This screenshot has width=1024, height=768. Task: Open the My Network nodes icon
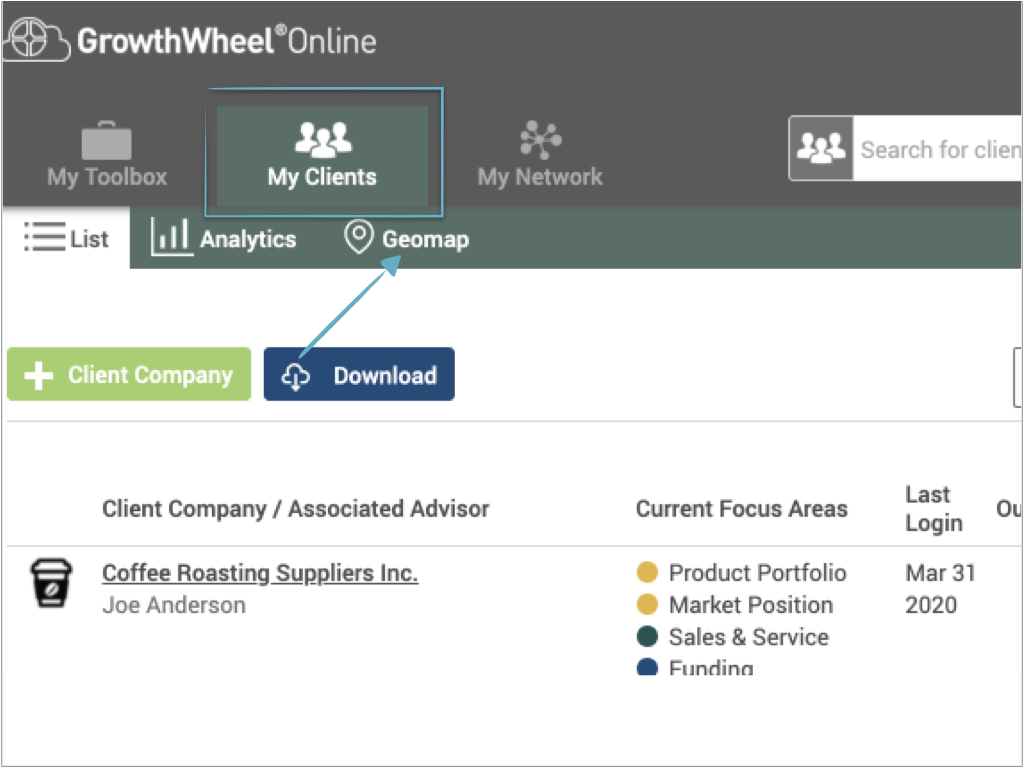pos(540,140)
